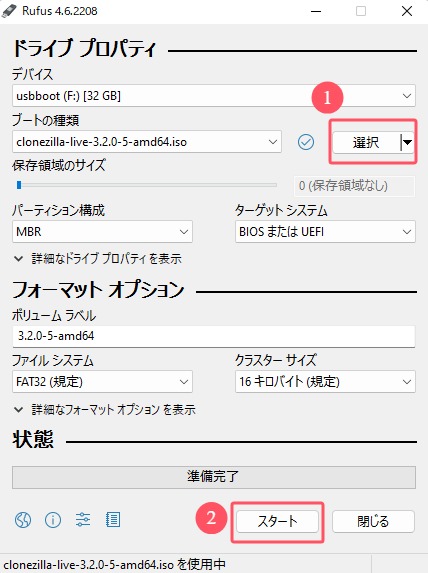Viewport: 428px width, 573px height.
Task: Click the スタート button
Action: (x=277, y=521)
